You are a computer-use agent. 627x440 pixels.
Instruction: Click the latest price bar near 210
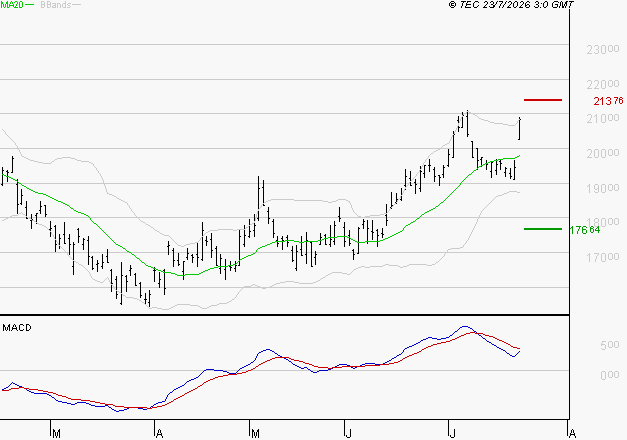pos(519,128)
